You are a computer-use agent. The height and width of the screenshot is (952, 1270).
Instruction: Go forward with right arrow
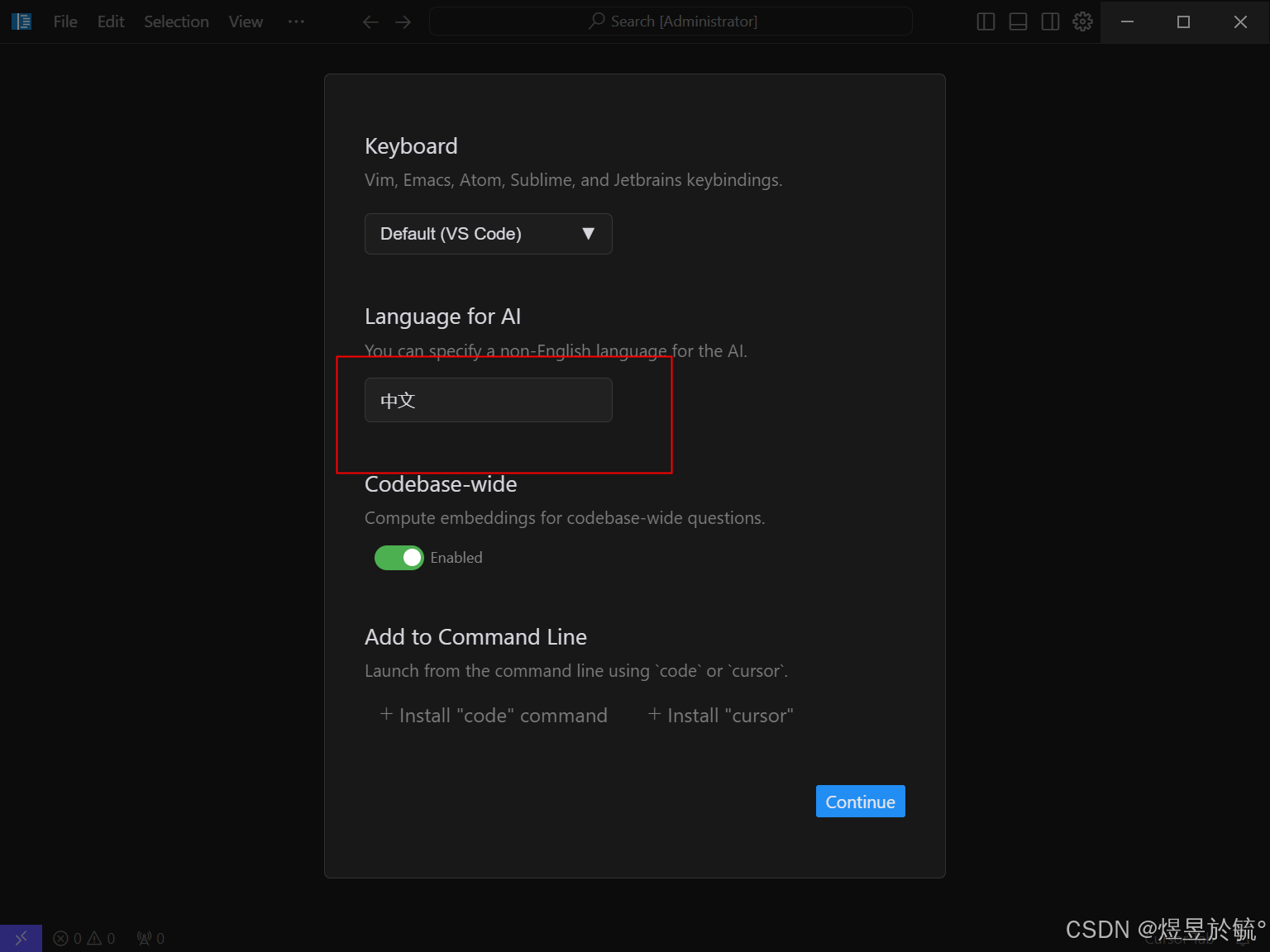[x=403, y=21]
